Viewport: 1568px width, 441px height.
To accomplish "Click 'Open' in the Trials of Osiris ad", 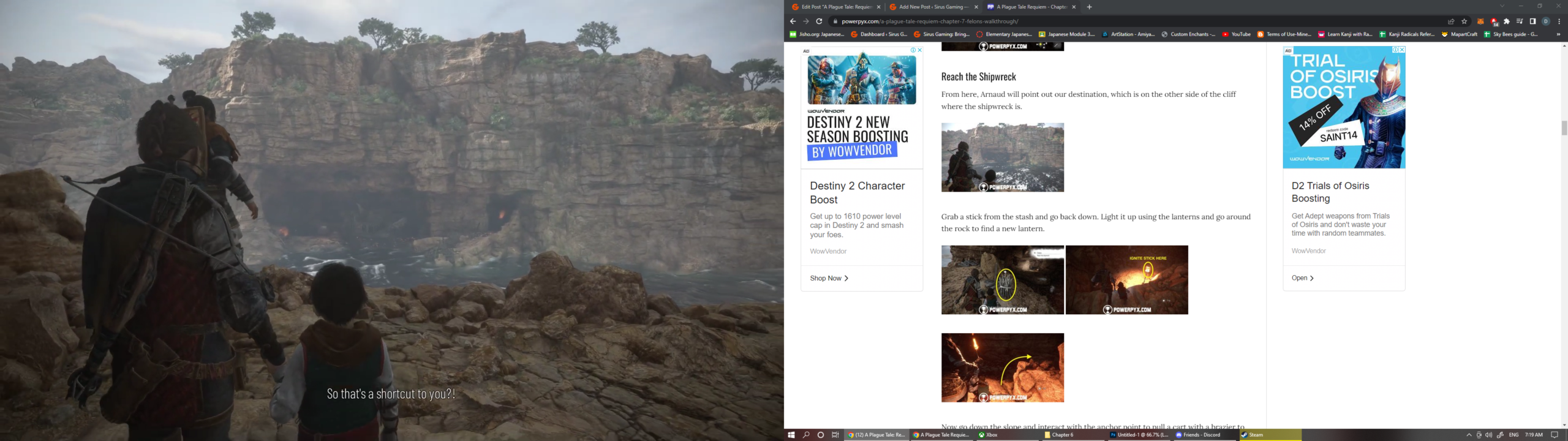I will [x=1302, y=278].
